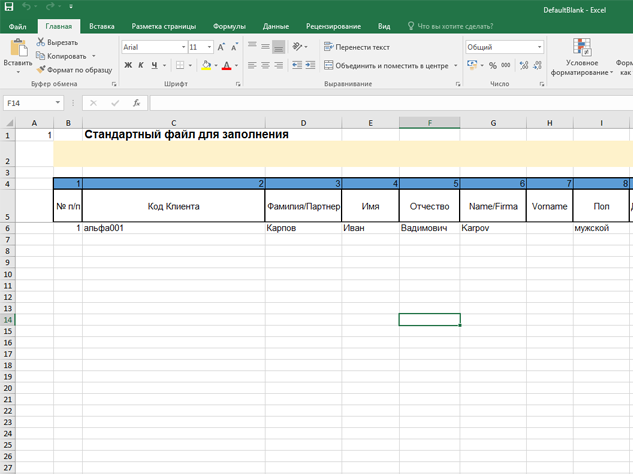This screenshot has width=633, height=474.
Task: Click into the formula bar
Action: coord(391,103)
